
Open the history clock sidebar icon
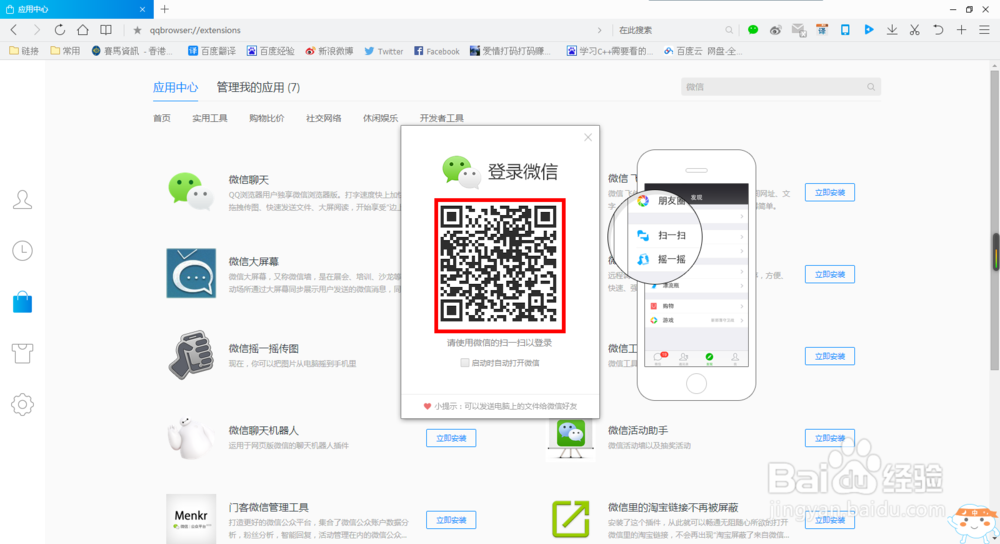tap(22, 251)
